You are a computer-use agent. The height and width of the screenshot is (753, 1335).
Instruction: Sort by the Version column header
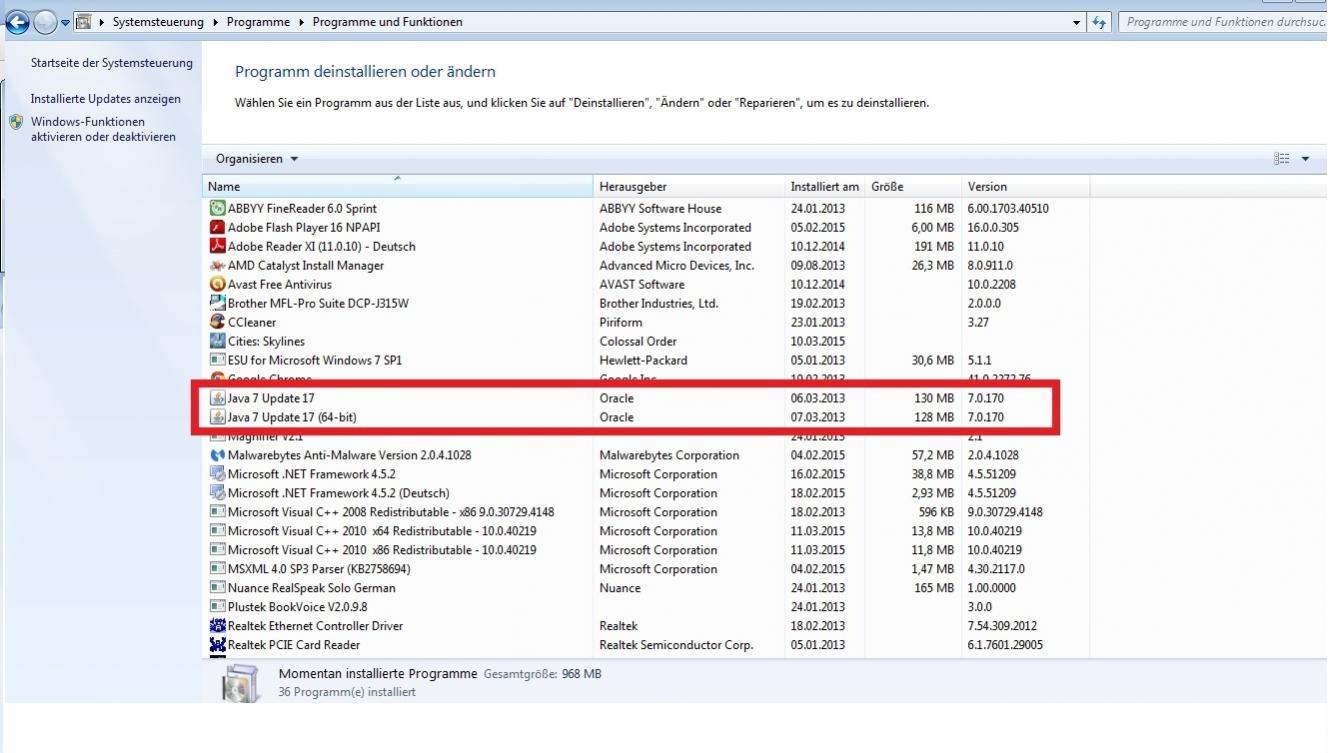pyautogui.click(x=1025, y=187)
